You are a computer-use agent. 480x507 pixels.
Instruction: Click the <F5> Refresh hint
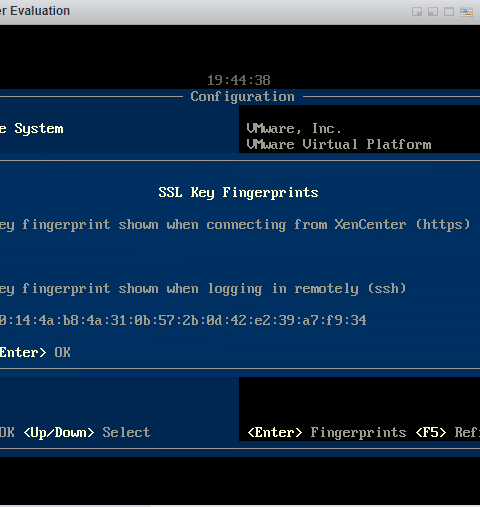(x=448, y=432)
